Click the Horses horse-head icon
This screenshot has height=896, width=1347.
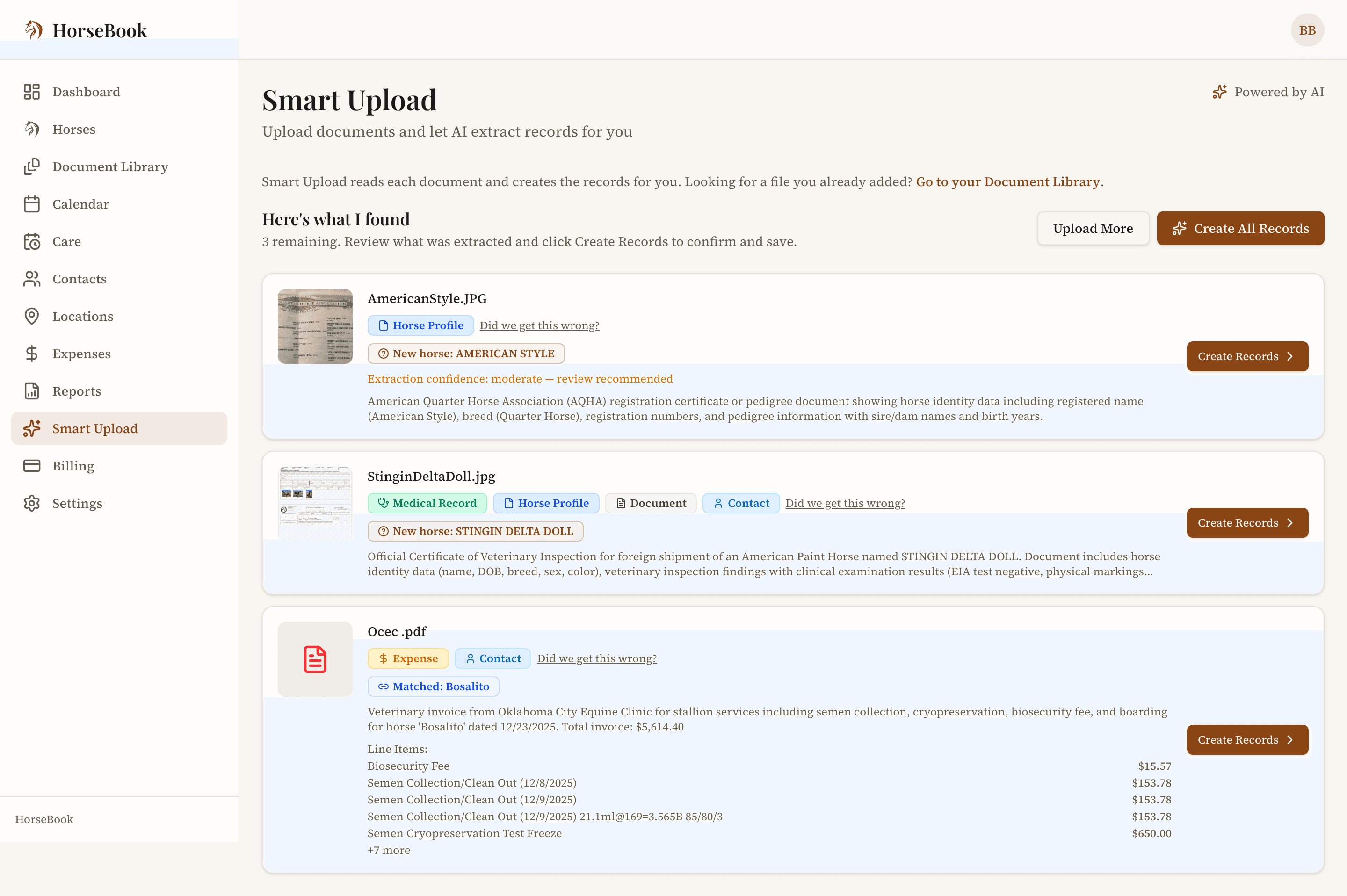click(31, 129)
